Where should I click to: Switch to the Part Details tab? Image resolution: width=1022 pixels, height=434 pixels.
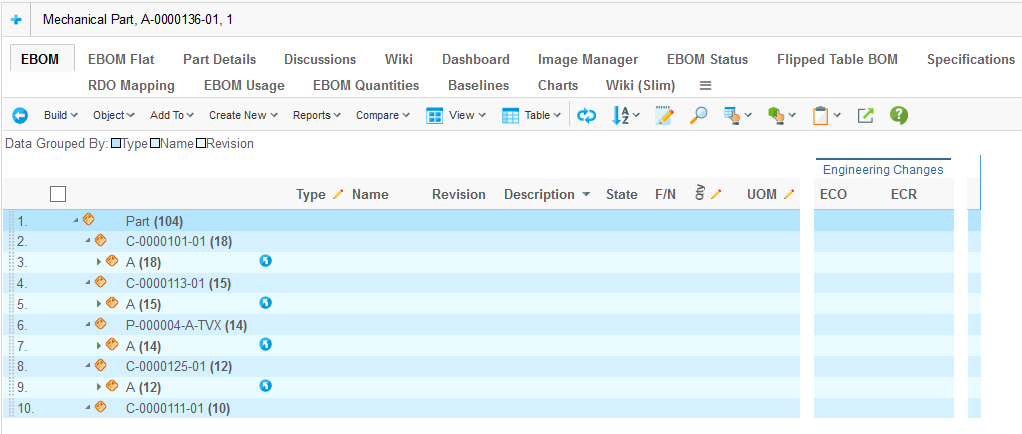pyautogui.click(x=219, y=59)
